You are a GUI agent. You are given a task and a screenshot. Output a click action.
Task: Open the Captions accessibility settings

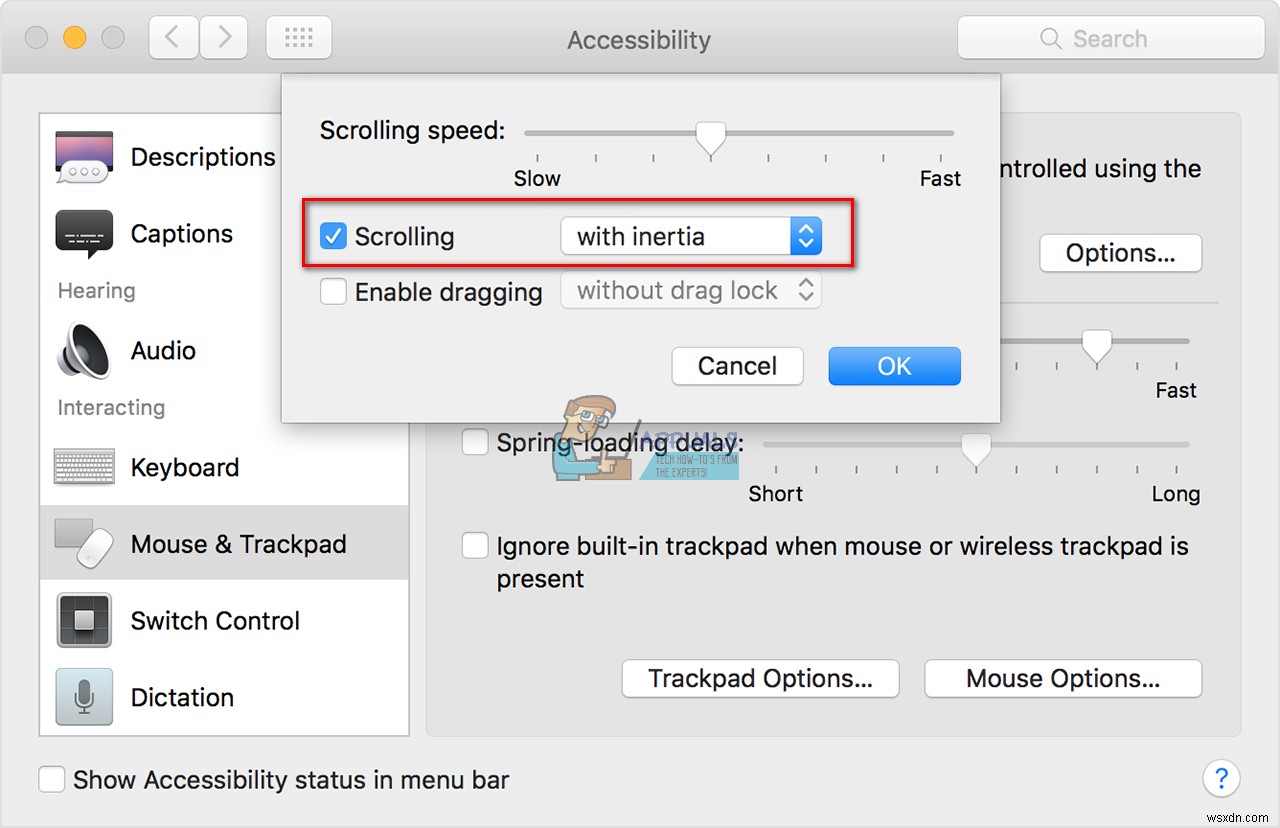pyautogui.click(x=84, y=233)
